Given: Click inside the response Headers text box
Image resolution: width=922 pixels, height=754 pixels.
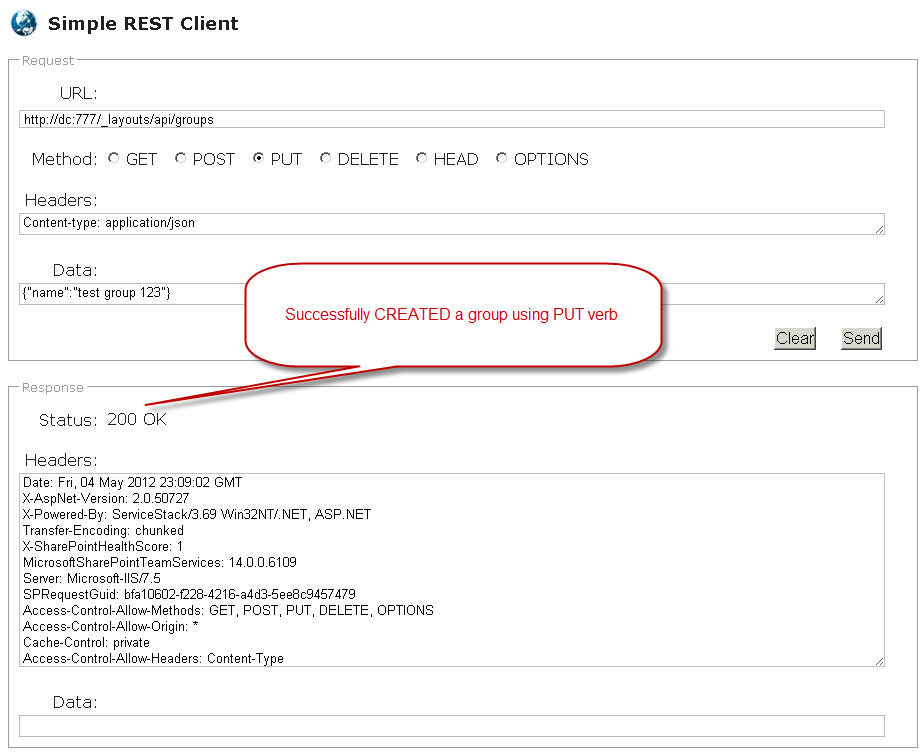Looking at the screenshot, I should (x=451, y=569).
